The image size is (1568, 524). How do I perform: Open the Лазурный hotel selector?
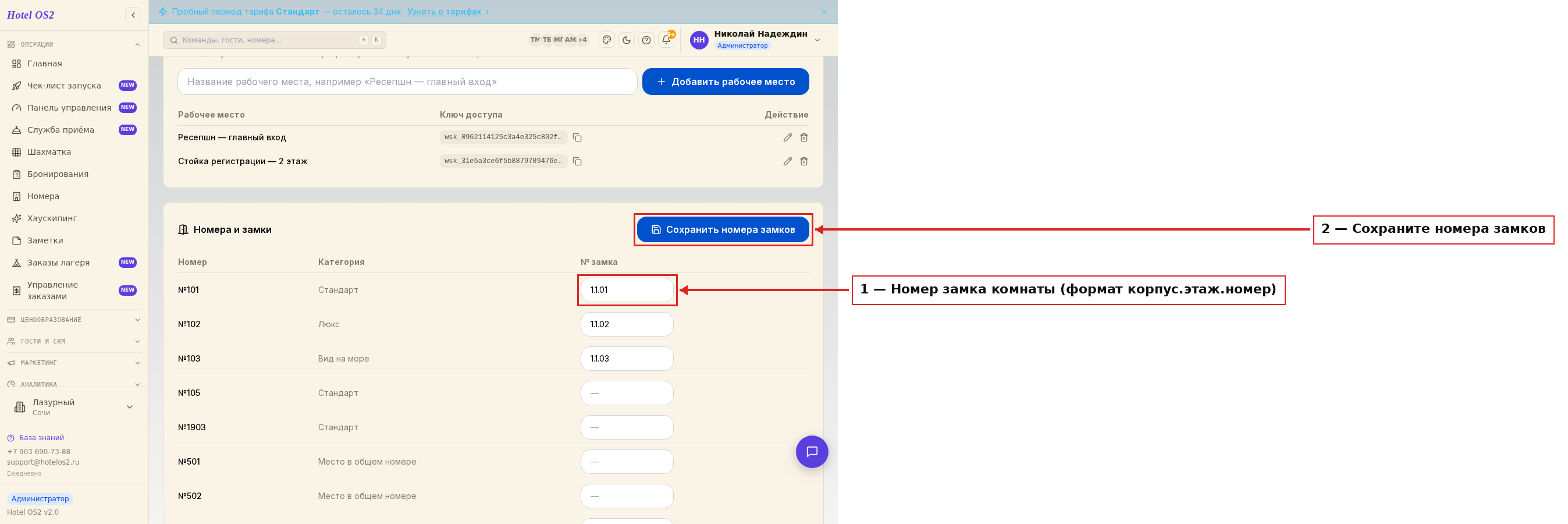coord(74,407)
